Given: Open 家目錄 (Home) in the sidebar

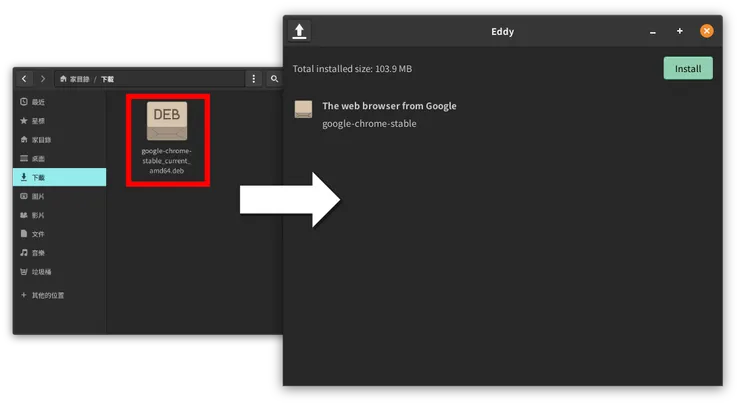Looking at the screenshot, I should coord(59,140).
